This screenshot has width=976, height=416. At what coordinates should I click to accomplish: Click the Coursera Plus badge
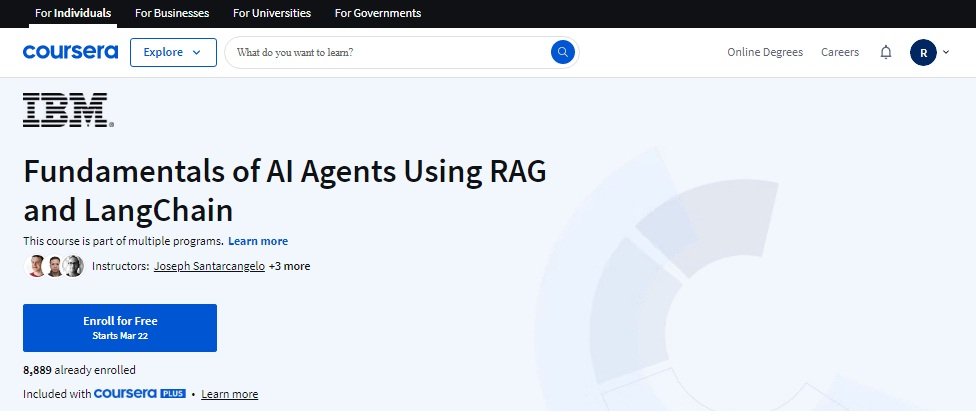pos(140,394)
